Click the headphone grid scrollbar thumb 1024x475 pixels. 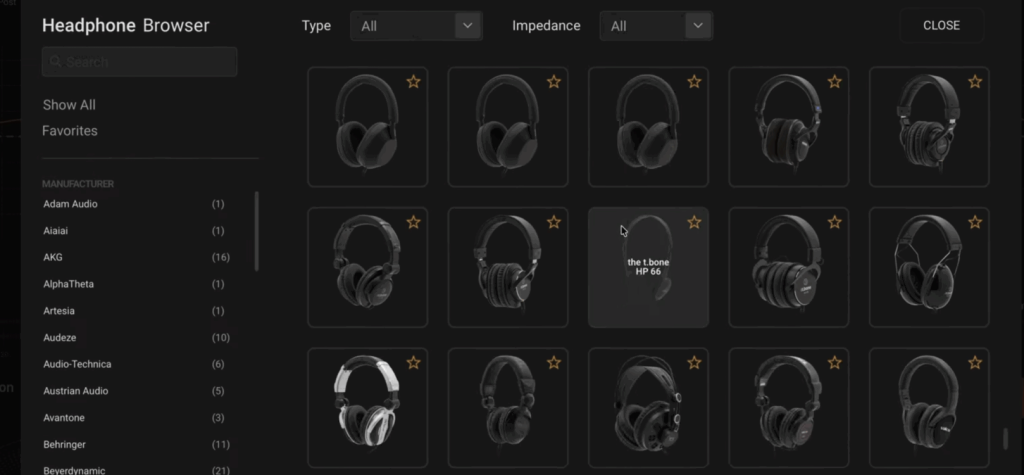point(1005,438)
